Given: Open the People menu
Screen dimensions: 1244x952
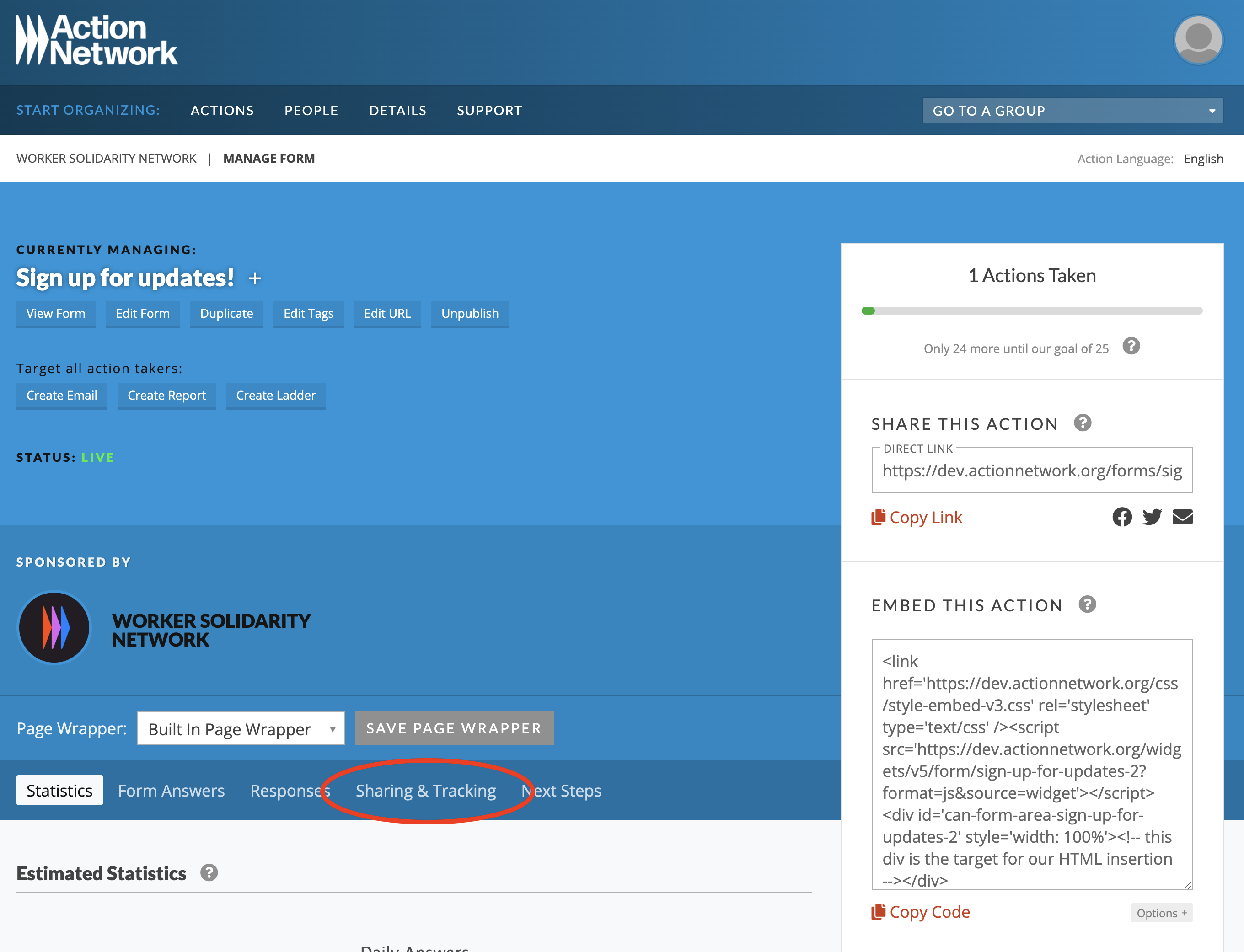Looking at the screenshot, I should pos(311,111).
